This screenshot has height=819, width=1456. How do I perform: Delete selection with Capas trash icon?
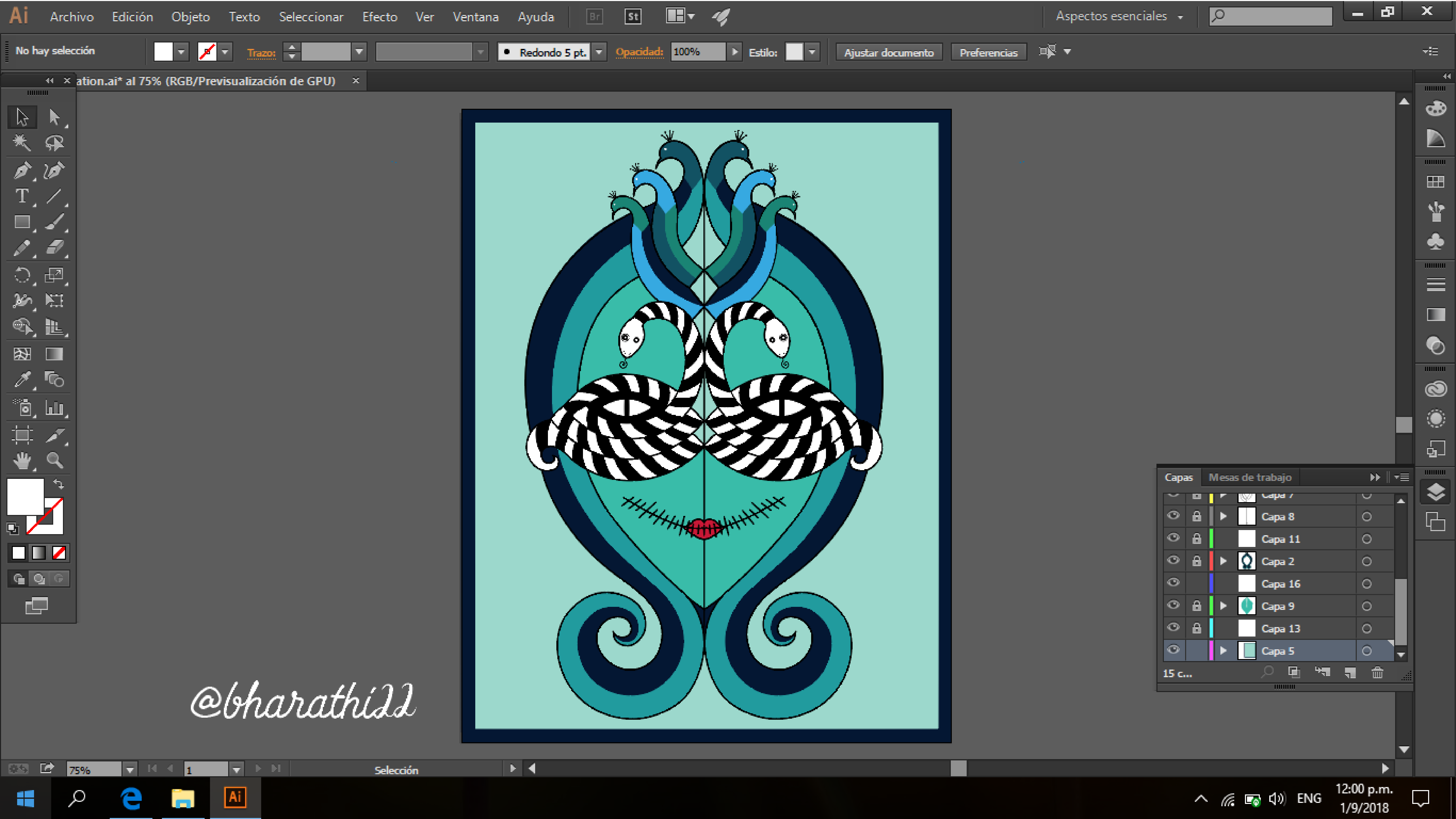point(1377,673)
